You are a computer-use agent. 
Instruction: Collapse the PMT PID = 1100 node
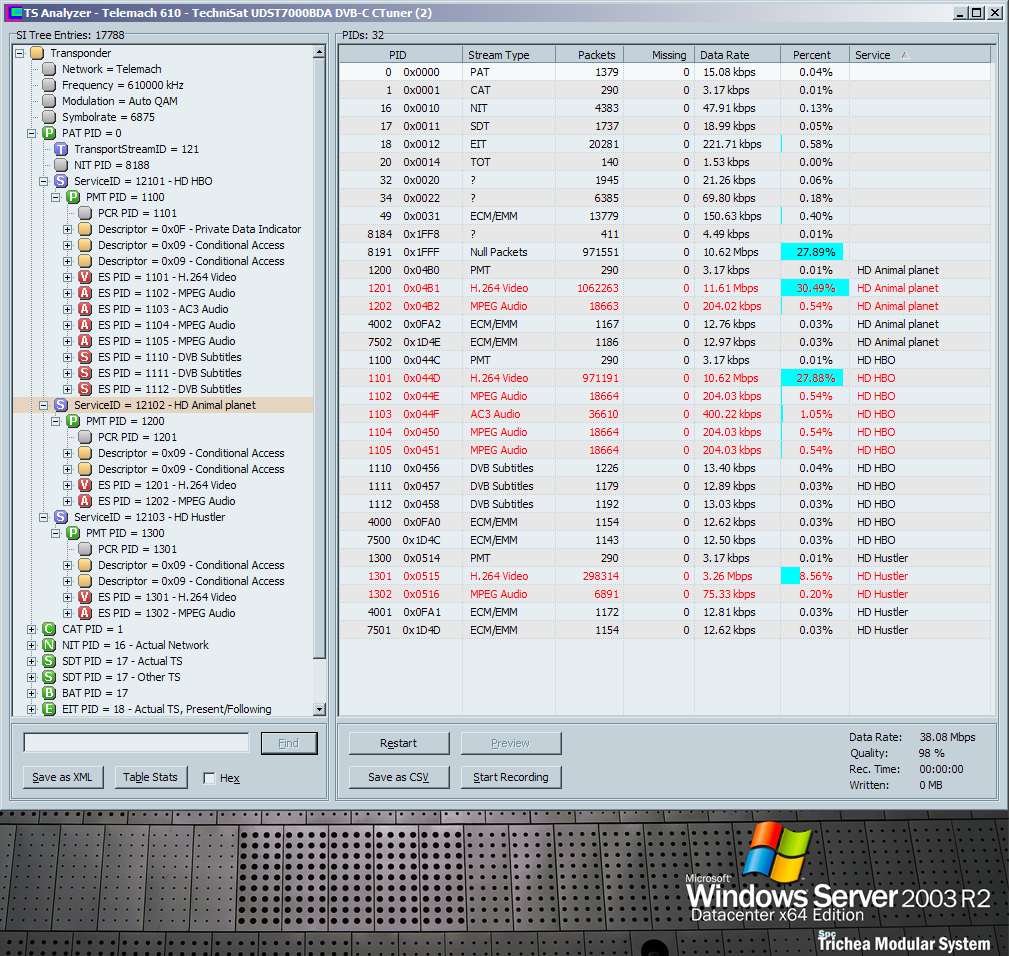pyautogui.click(x=55, y=197)
